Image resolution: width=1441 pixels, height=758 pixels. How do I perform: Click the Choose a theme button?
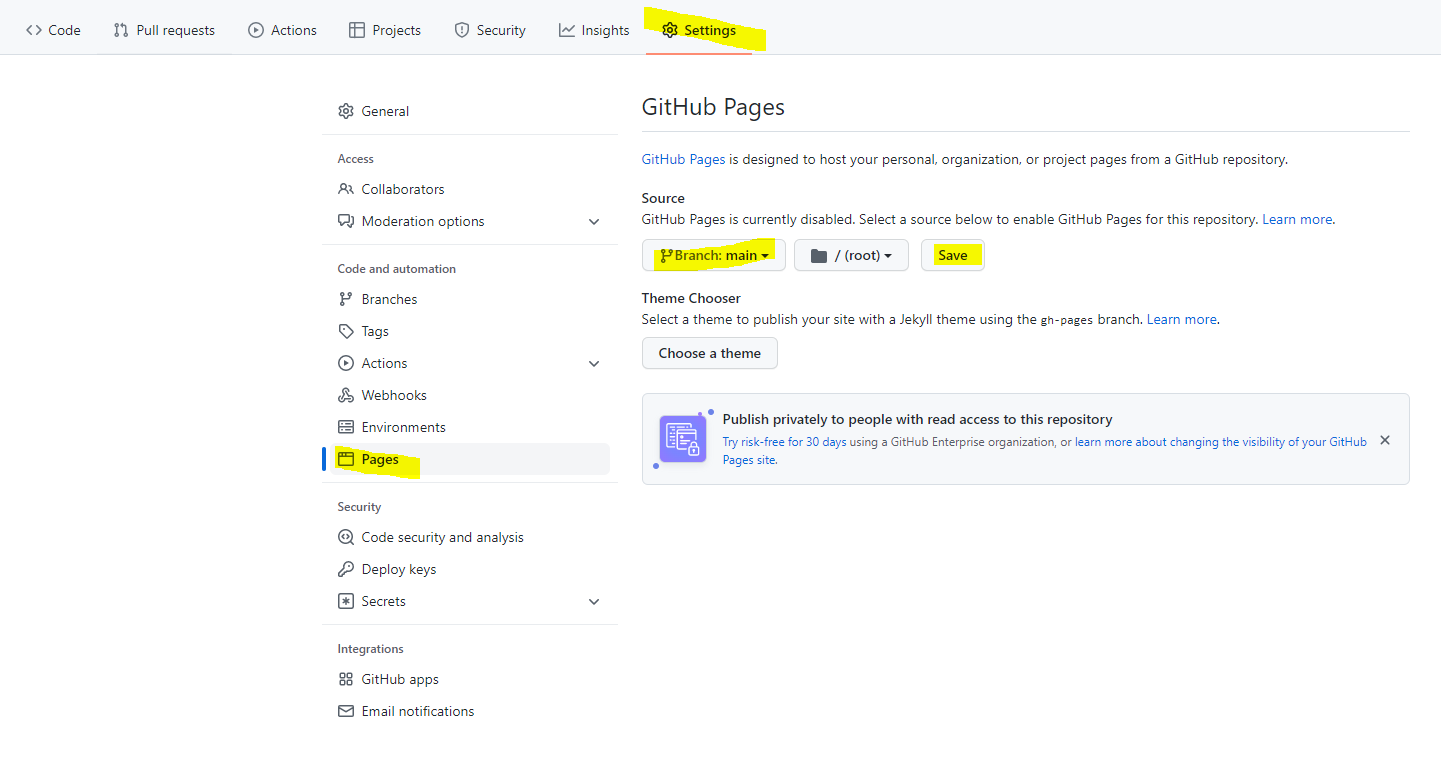(x=710, y=353)
